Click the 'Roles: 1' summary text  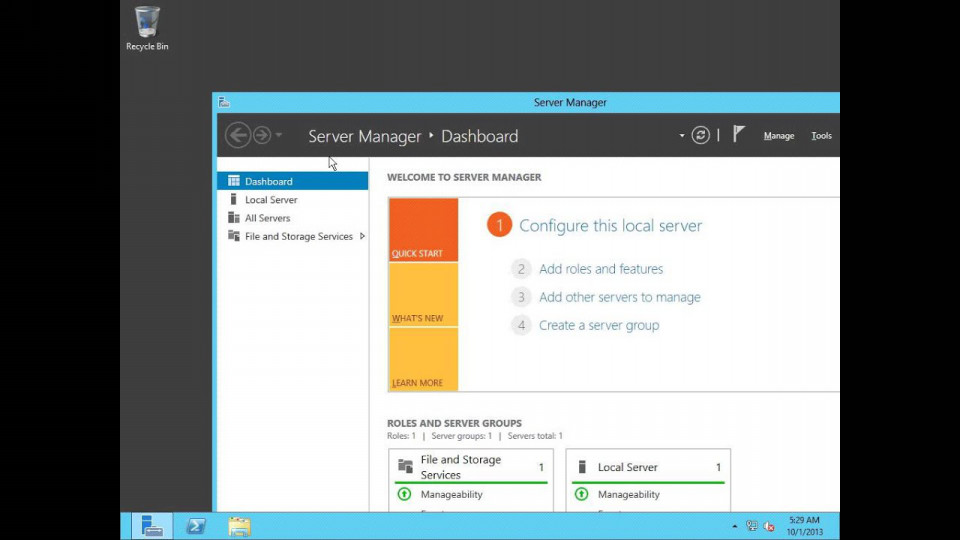(401, 436)
